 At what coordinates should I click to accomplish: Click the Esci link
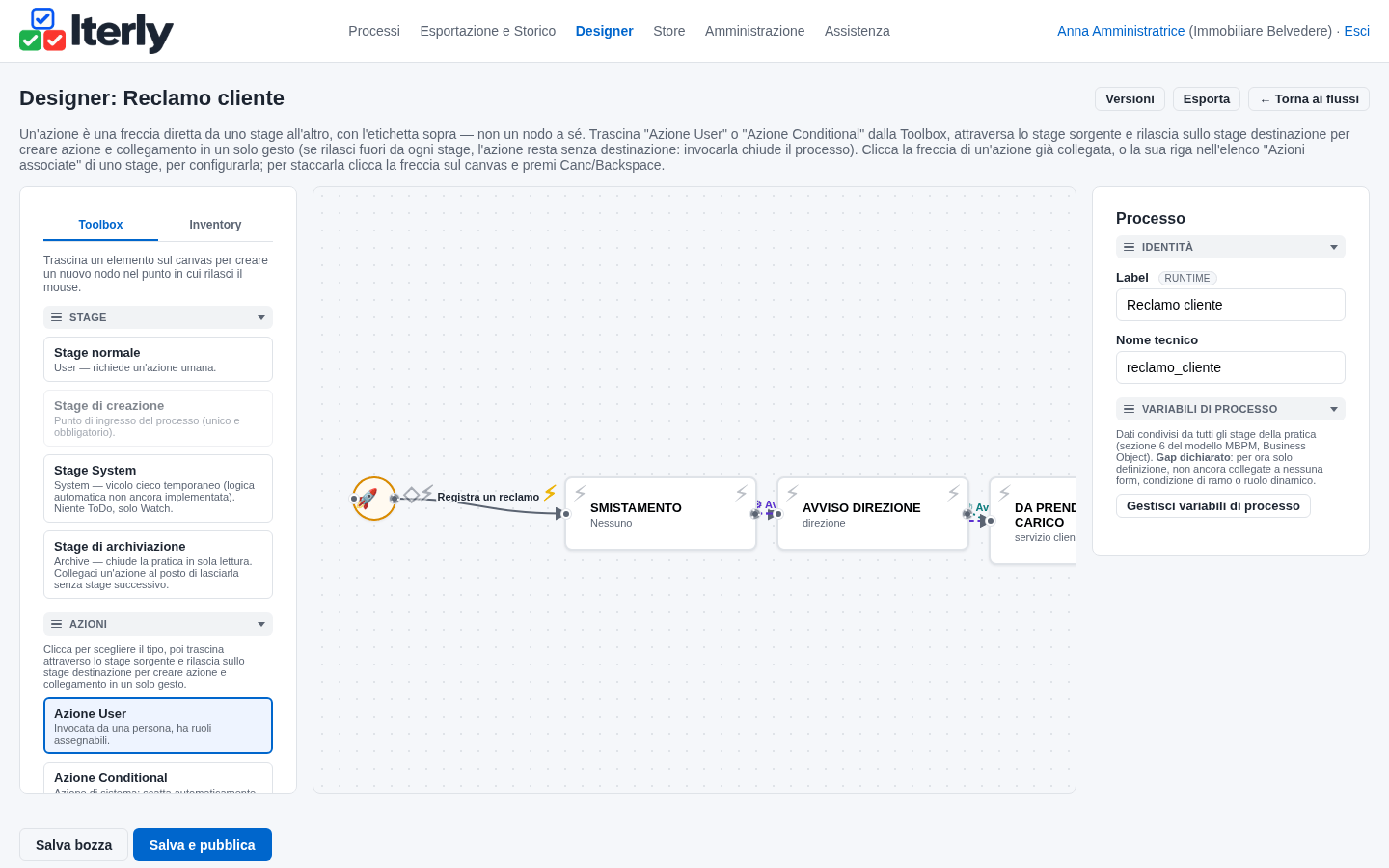pos(1357,31)
